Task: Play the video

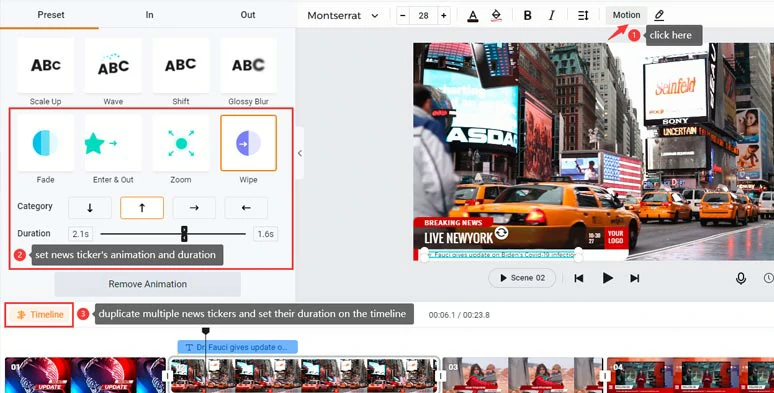Action: click(608, 278)
